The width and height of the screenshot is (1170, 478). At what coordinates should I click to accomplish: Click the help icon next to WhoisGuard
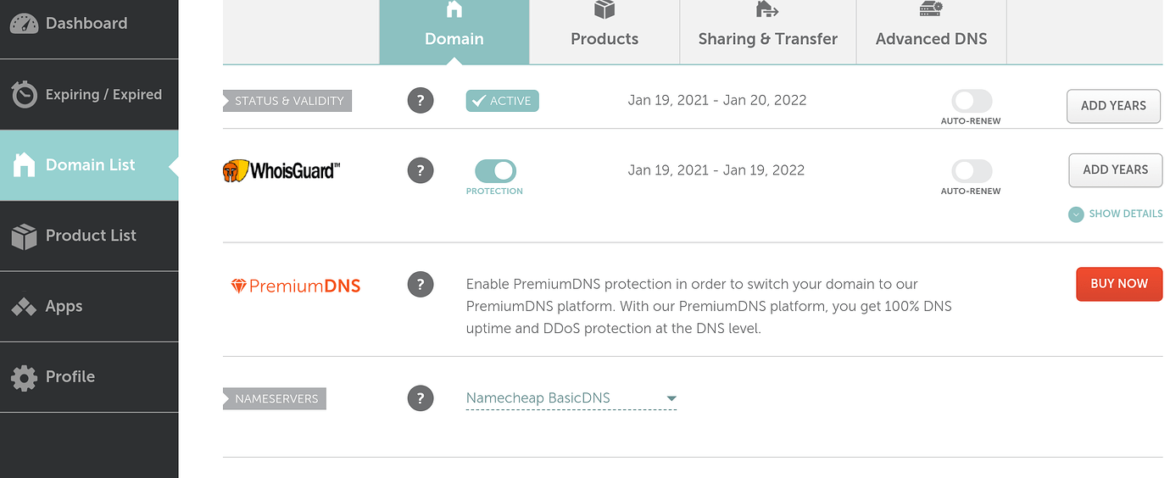pyautogui.click(x=421, y=171)
